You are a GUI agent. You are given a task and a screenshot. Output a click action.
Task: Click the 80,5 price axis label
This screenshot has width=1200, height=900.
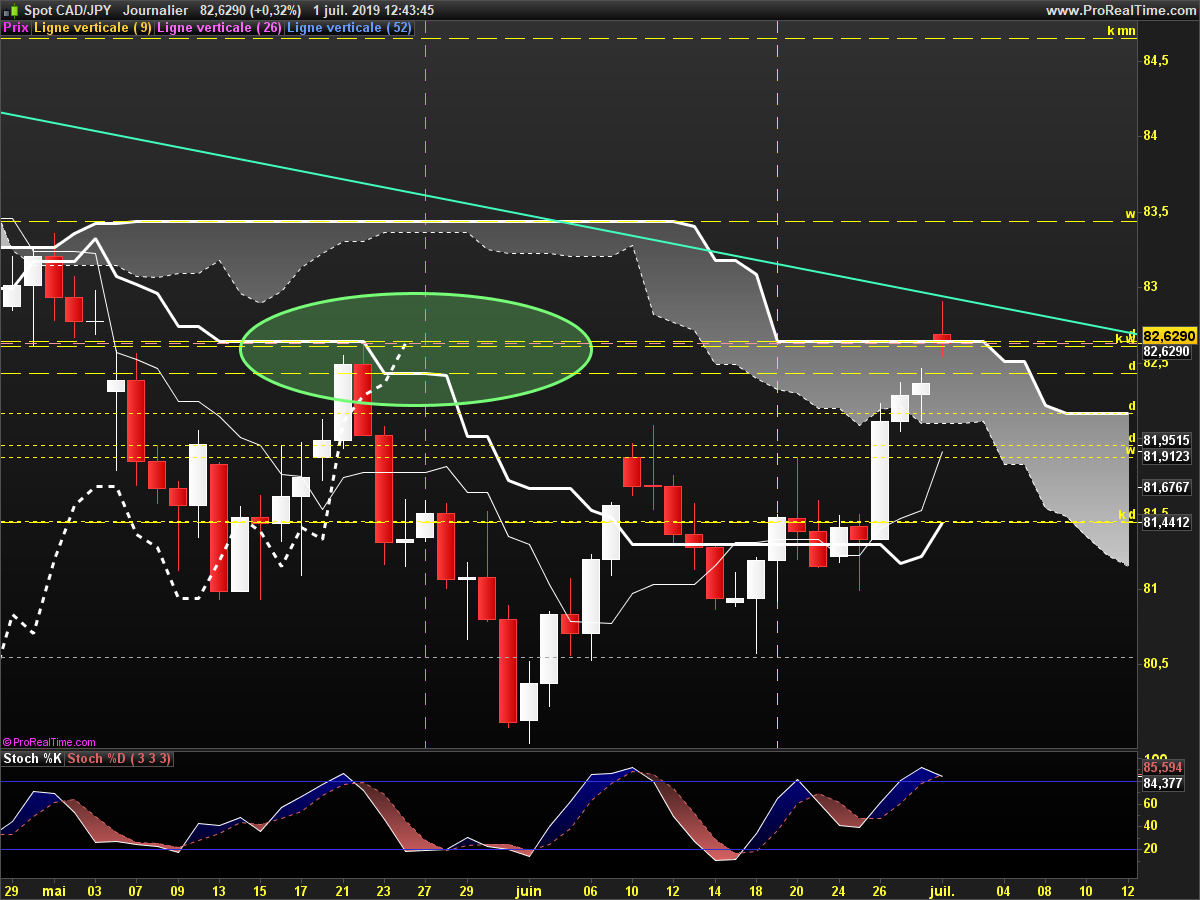1155,664
